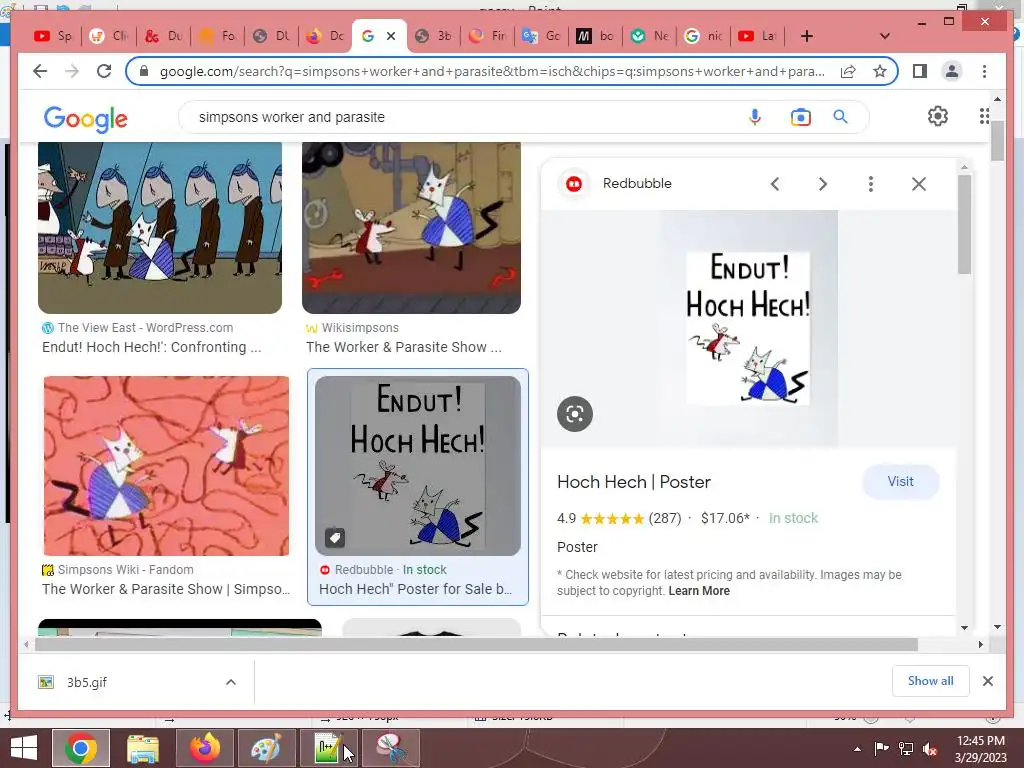This screenshot has height=768, width=1024.
Task: Close the Redbubble preview panel
Action: point(919,184)
